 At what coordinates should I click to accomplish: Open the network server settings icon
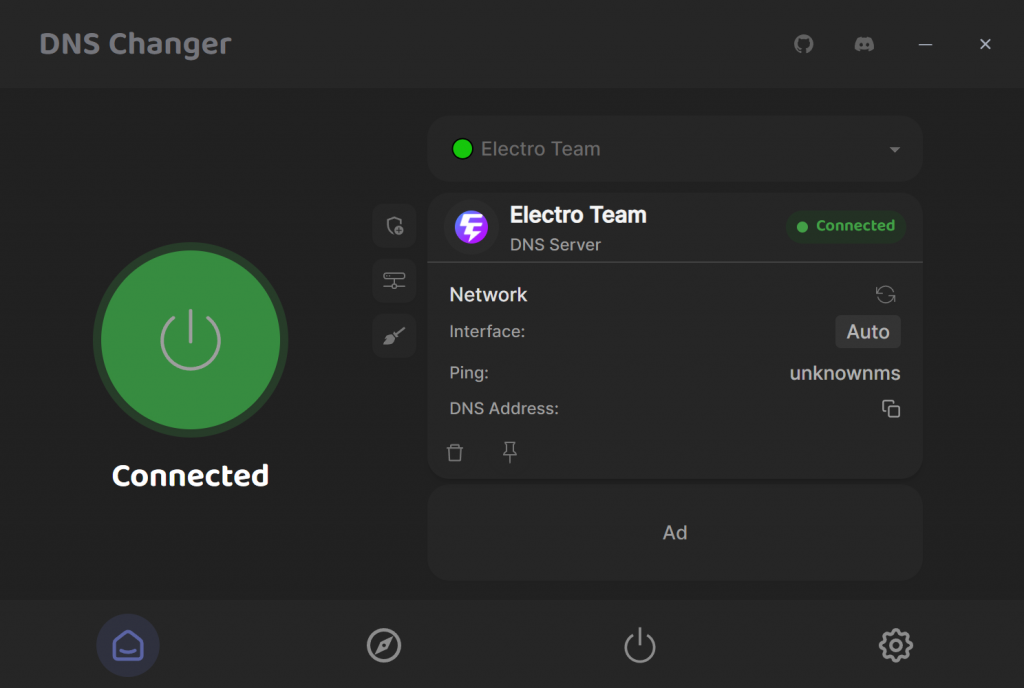click(x=394, y=281)
